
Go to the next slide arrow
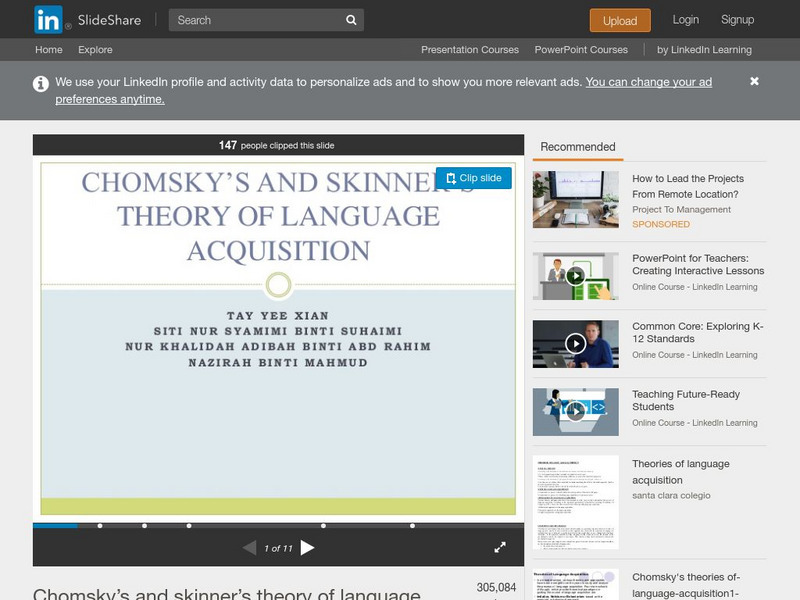click(308, 547)
